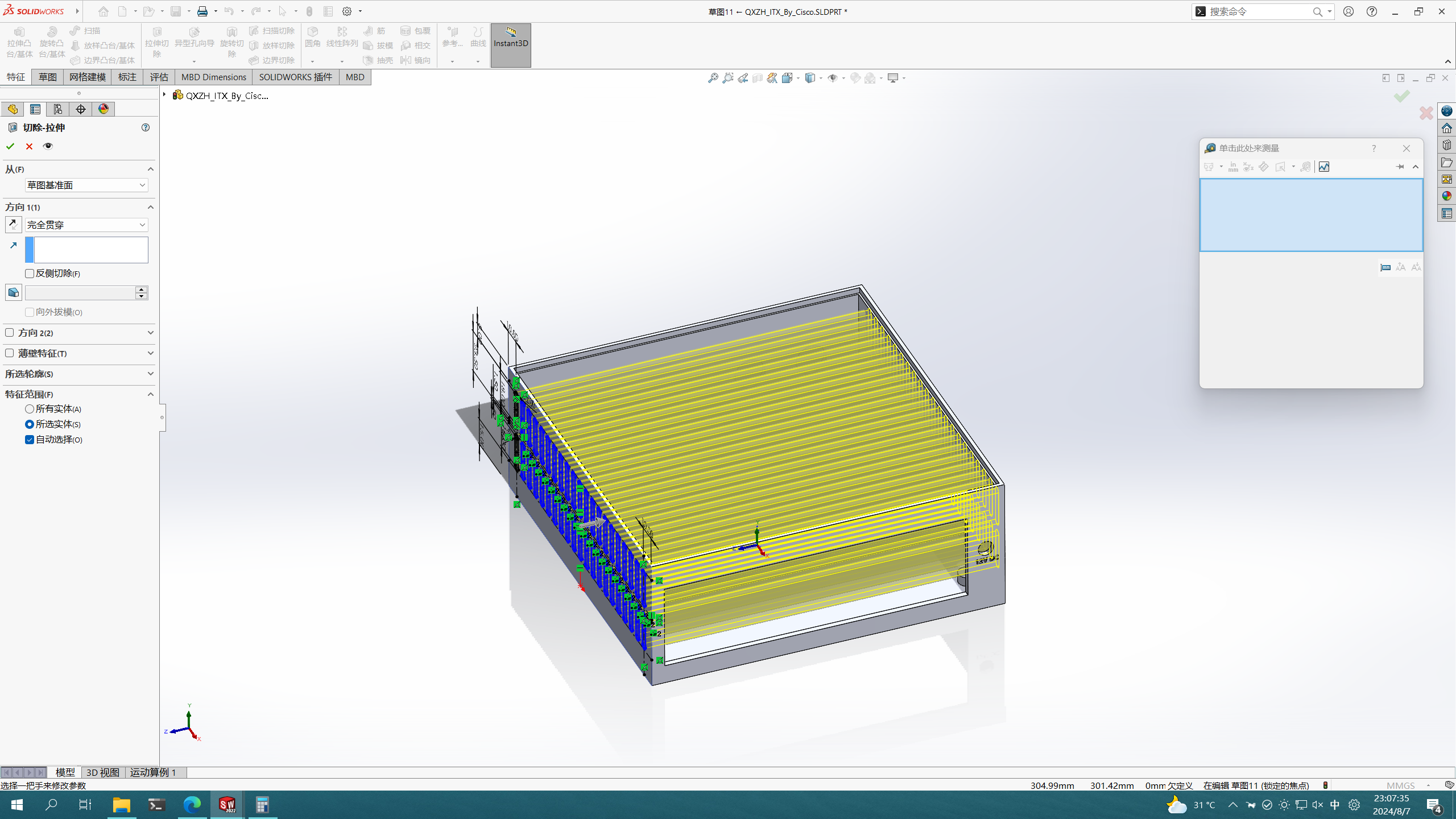Click green checkmark to accept cut-extrude

tap(10, 146)
